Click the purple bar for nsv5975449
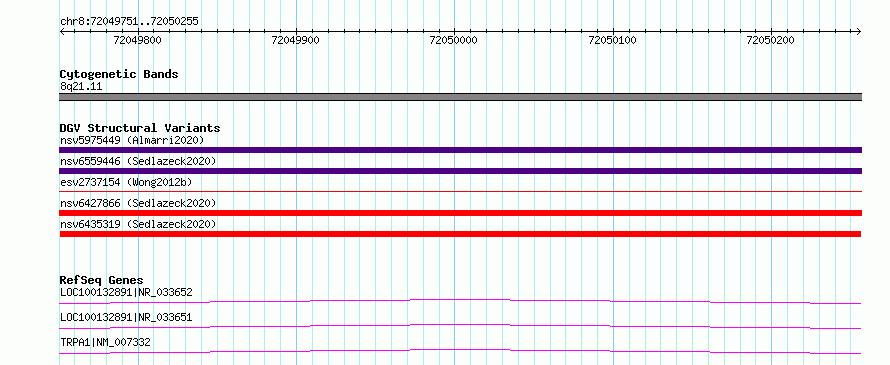890x365 pixels. click(461, 150)
